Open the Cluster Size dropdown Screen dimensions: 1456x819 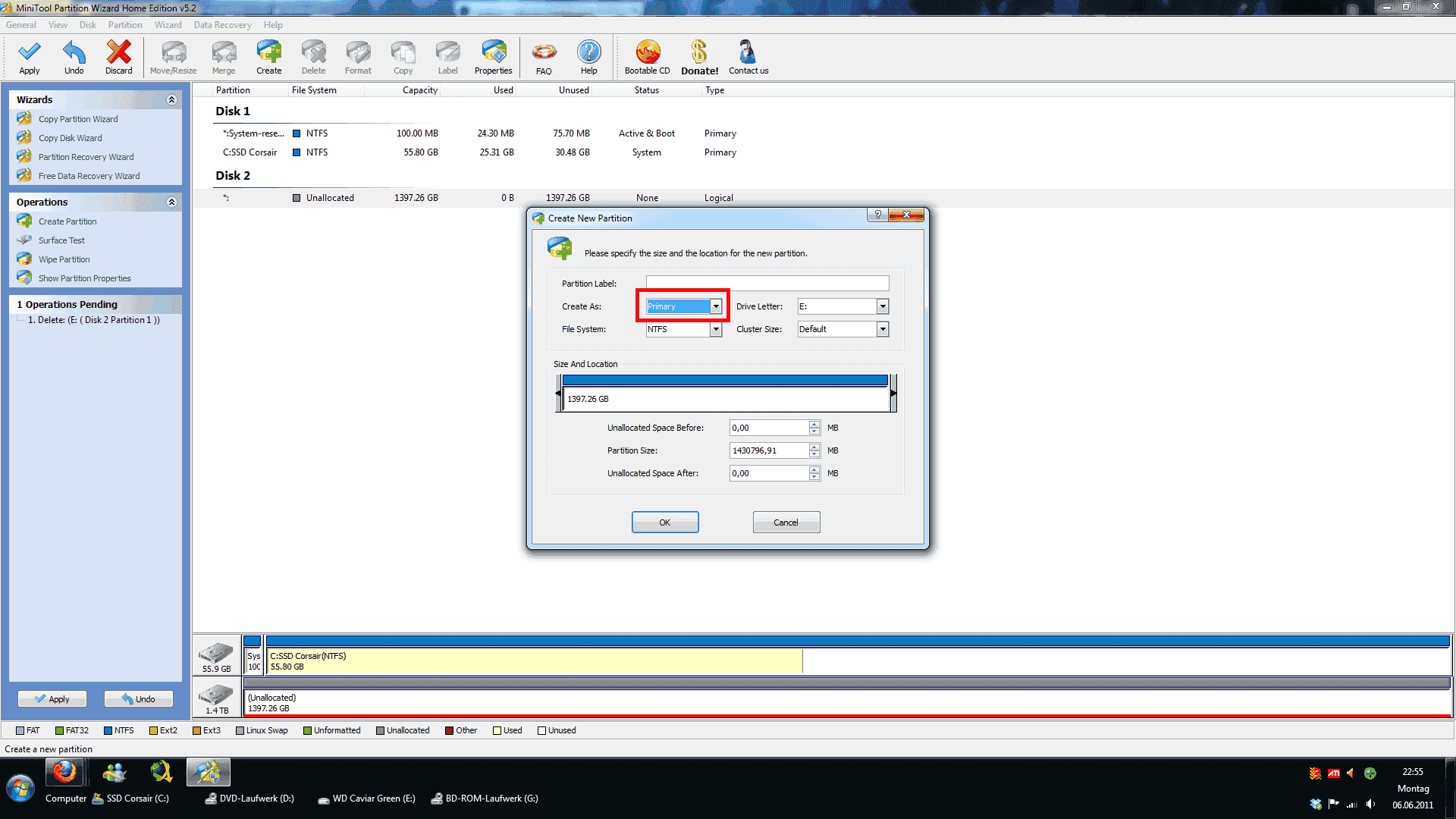click(x=883, y=329)
